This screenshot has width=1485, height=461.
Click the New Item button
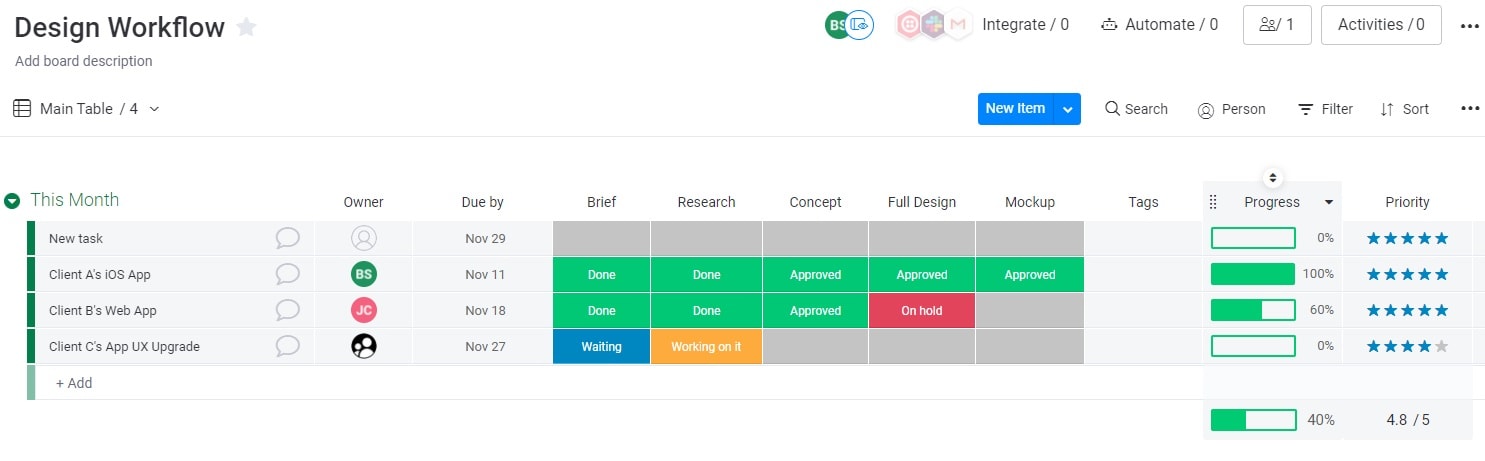tap(1016, 109)
